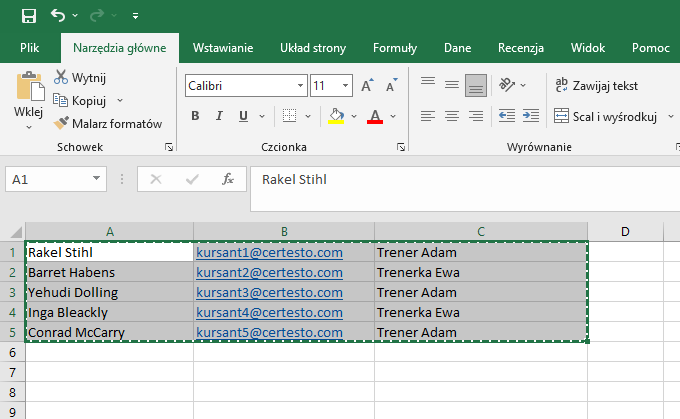Viewport: 680px width, 419px height.
Task: Toggle italic formatting
Action: 219,116
